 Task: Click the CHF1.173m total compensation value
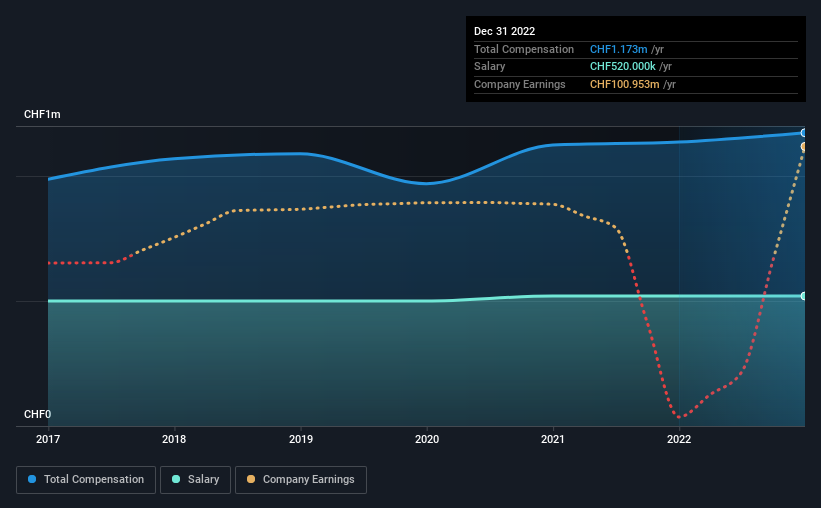(x=618, y=49)
